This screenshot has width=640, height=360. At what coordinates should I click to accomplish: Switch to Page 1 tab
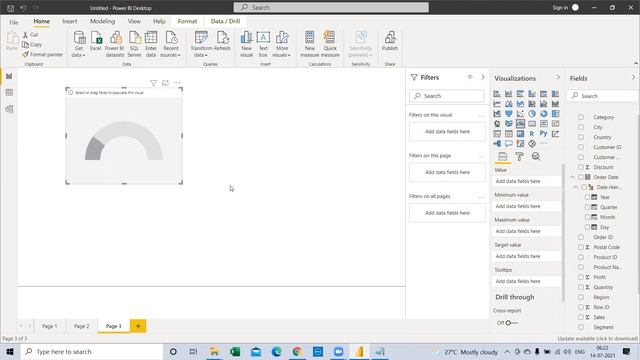[50, 326]
